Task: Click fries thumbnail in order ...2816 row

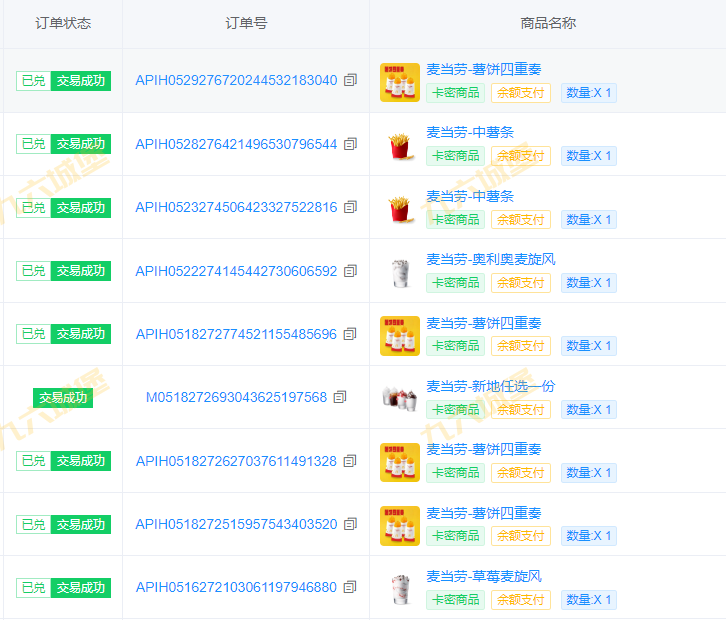Action: tap(400, 209)
